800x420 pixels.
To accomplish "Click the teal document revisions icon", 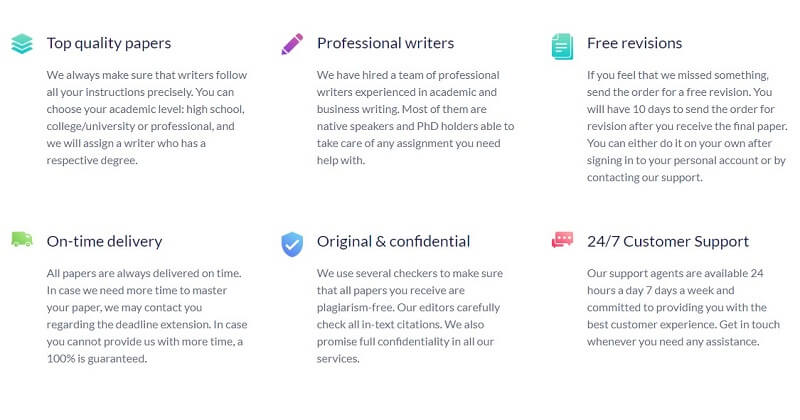I will (562, 46).
